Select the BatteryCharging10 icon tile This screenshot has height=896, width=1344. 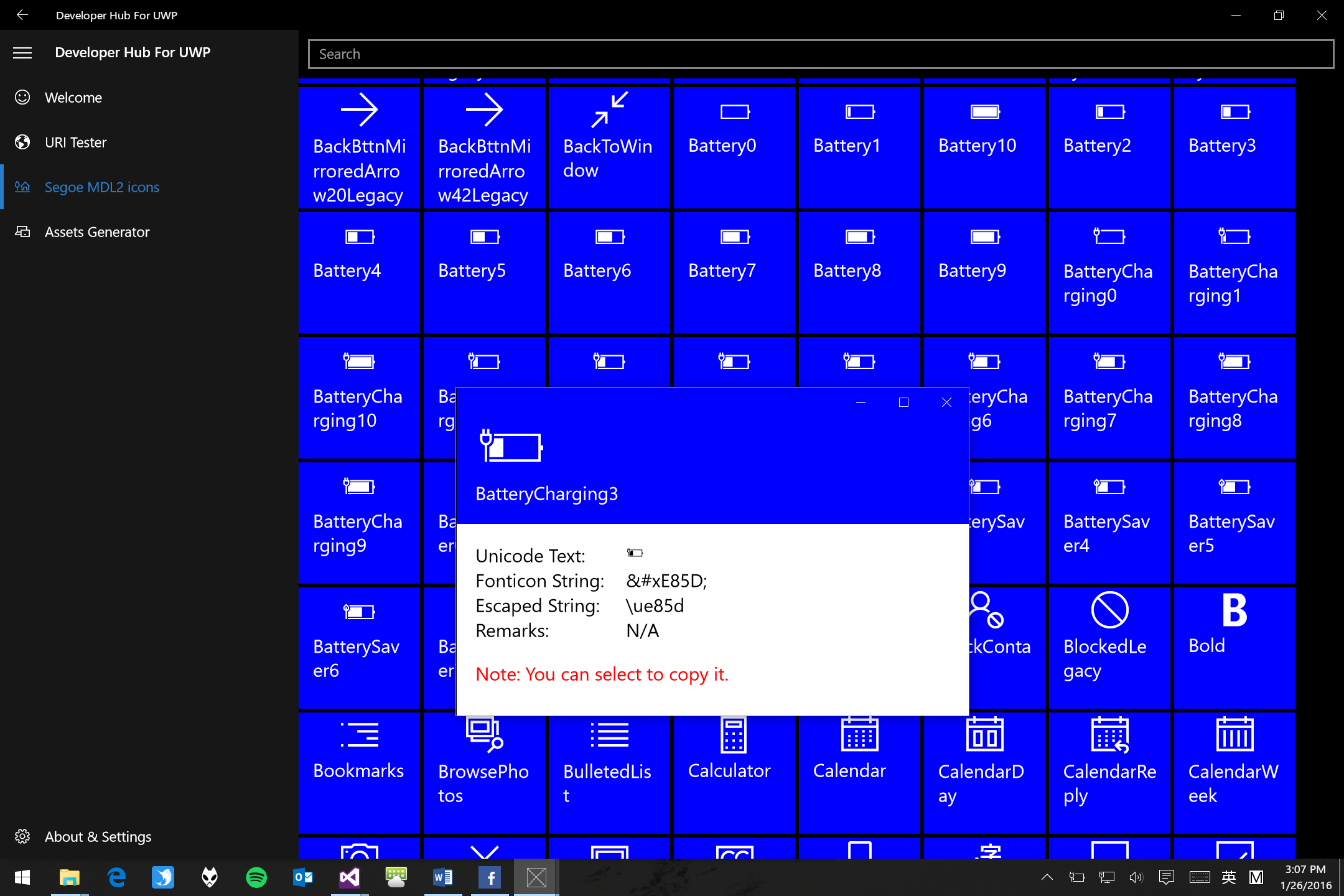(359, 398)
